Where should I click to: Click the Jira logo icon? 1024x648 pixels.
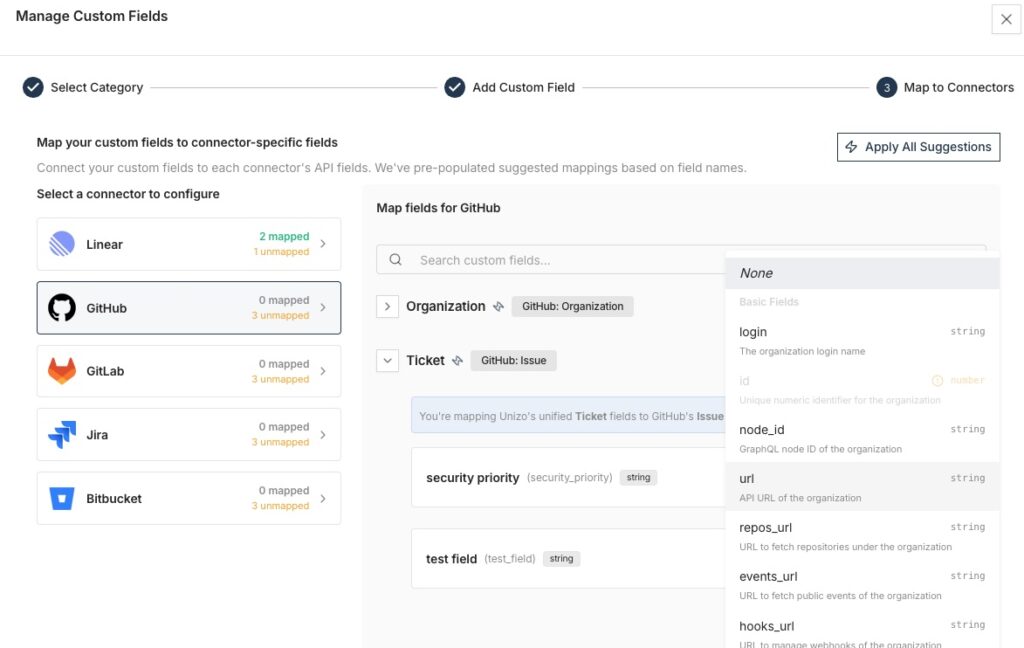point(62,435)
